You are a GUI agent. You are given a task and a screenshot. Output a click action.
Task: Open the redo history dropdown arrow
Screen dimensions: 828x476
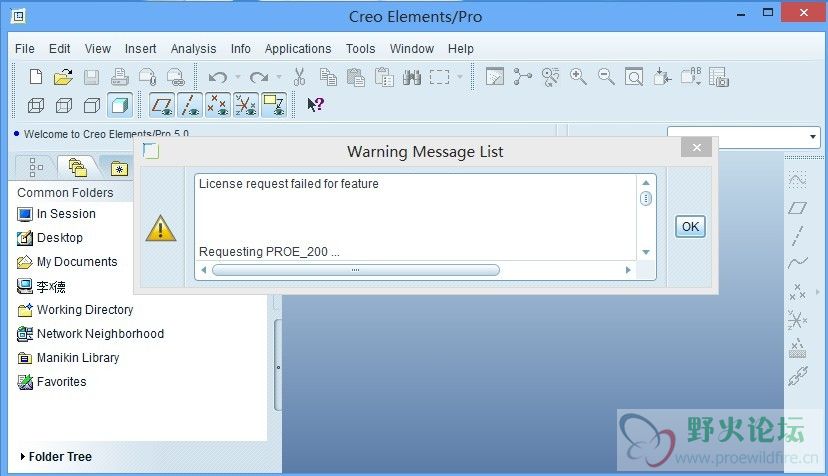(279, 77)
